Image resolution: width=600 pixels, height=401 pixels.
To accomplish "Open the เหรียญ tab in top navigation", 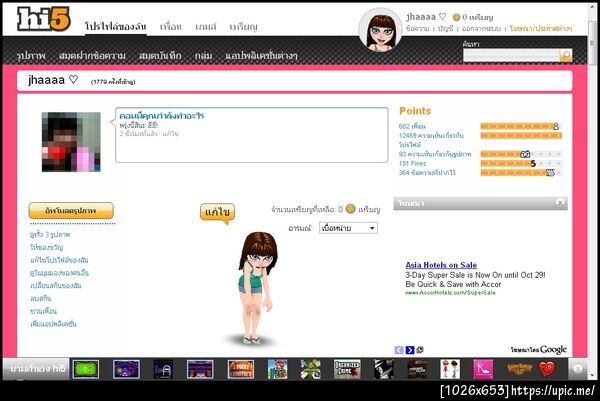I will click(243, 26).
